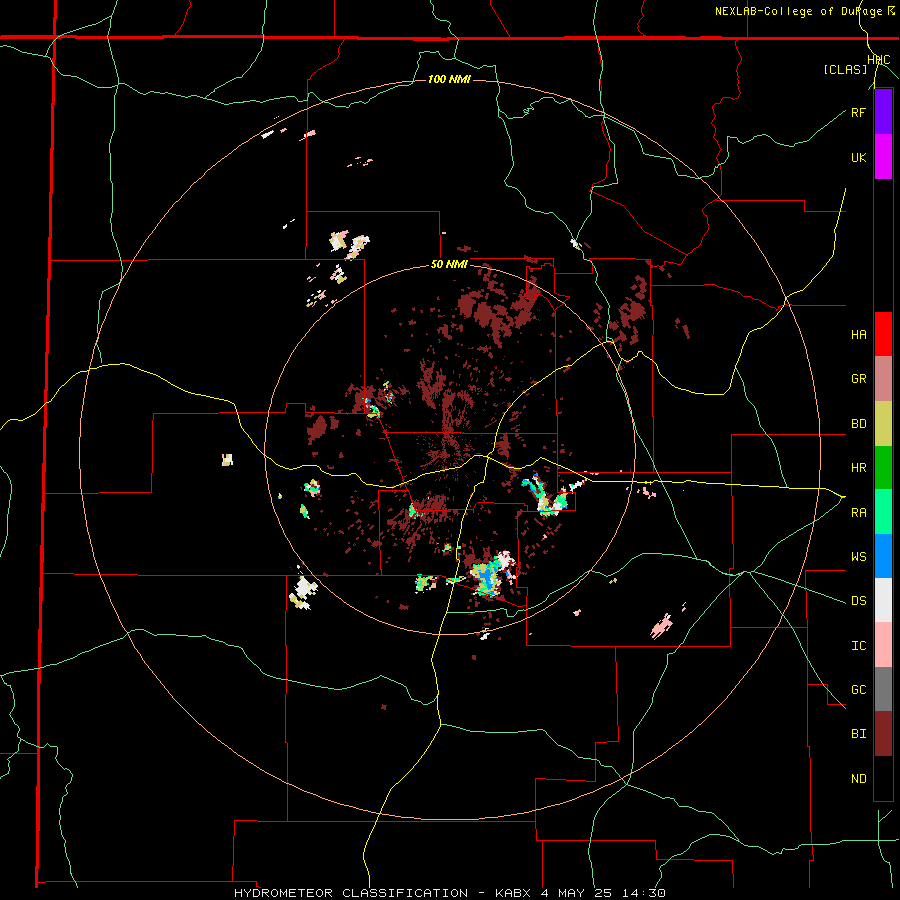Click the BD legend label
900x900 pixels.
coord(858,424)
